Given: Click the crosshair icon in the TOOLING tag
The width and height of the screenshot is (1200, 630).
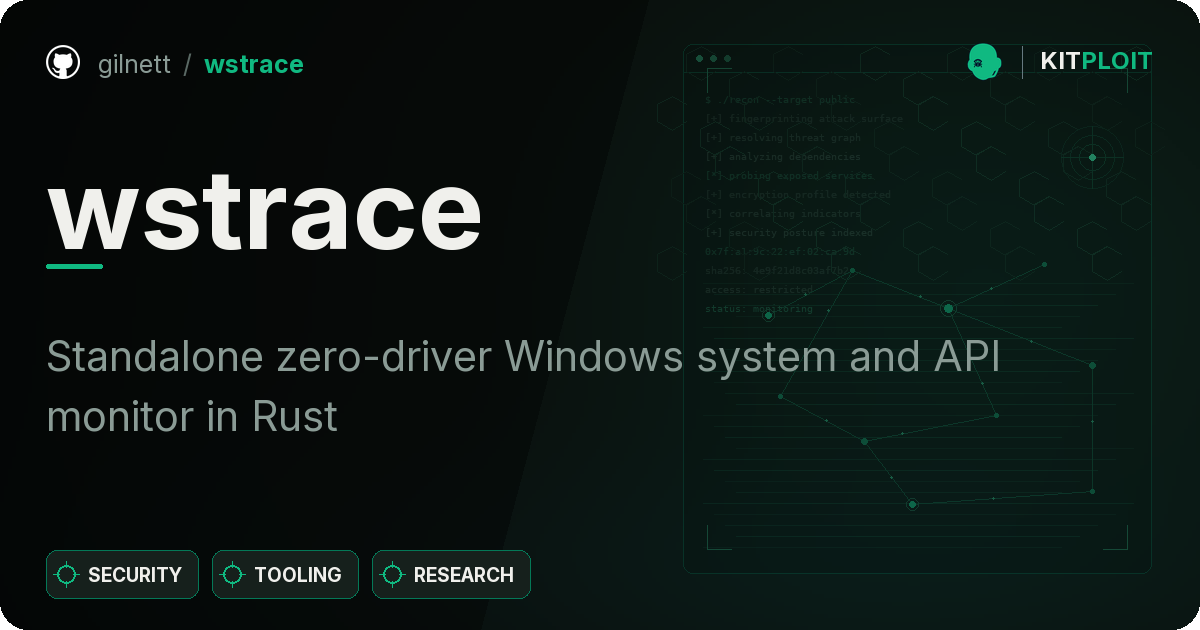Looking at the screenshot, I should pos(233,575).
